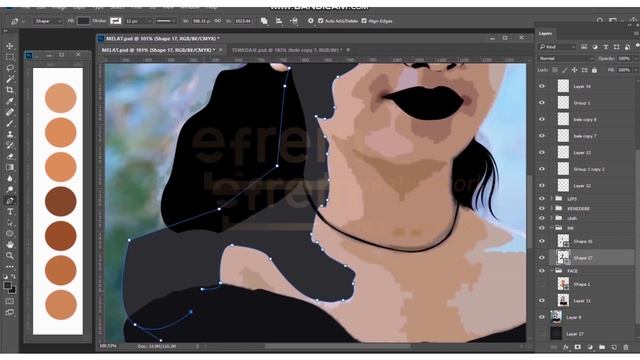Select the Lasso tool
Viewport: 640px width, 360px height.
pos(10,68)
